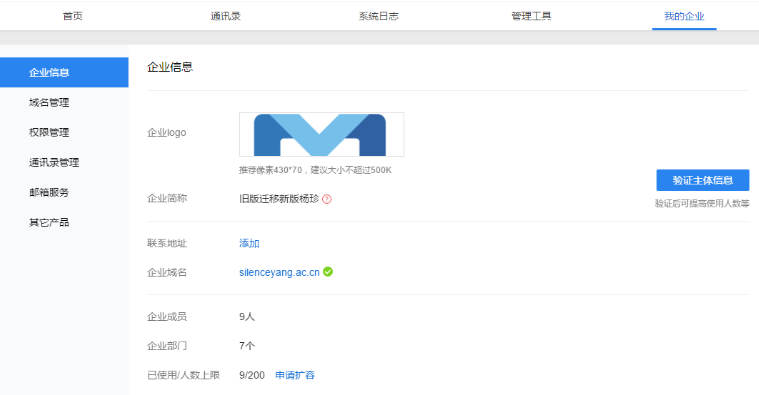Click the 验证后可提高使用人数等 note

pos(702,203)
